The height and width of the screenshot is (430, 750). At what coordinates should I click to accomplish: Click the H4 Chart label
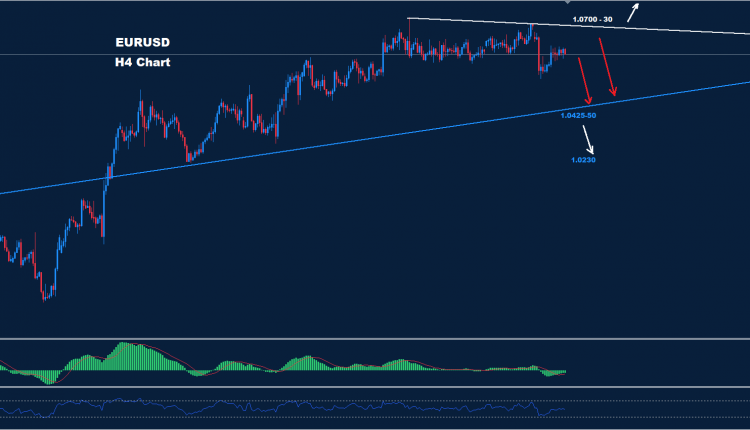pyautogui.click(x=143, y=62)
